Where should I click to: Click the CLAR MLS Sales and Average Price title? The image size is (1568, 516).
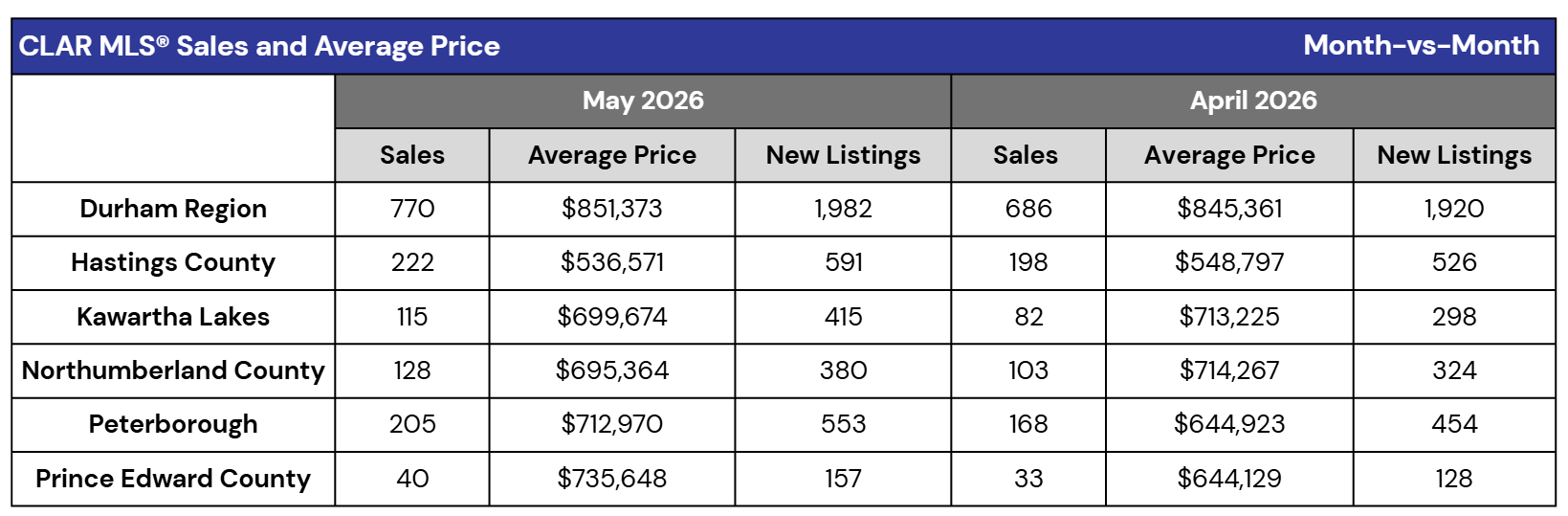[x=259, y=46]
